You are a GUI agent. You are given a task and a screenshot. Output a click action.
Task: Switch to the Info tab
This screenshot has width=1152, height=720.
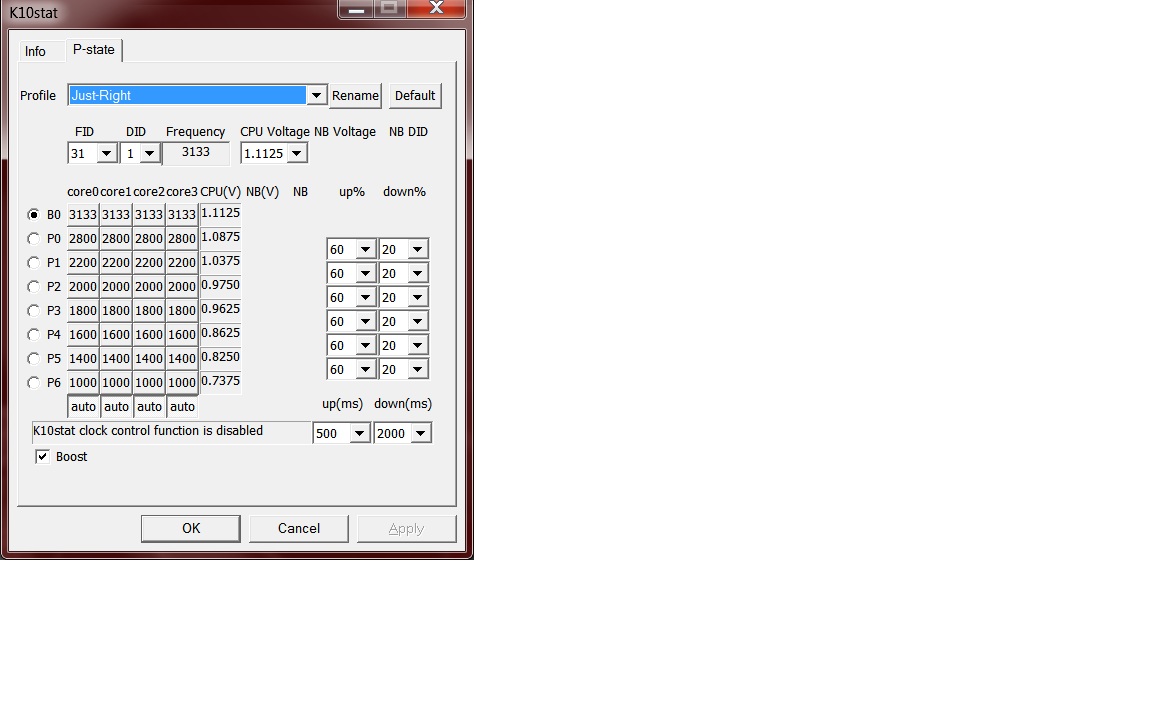point(35,51)
